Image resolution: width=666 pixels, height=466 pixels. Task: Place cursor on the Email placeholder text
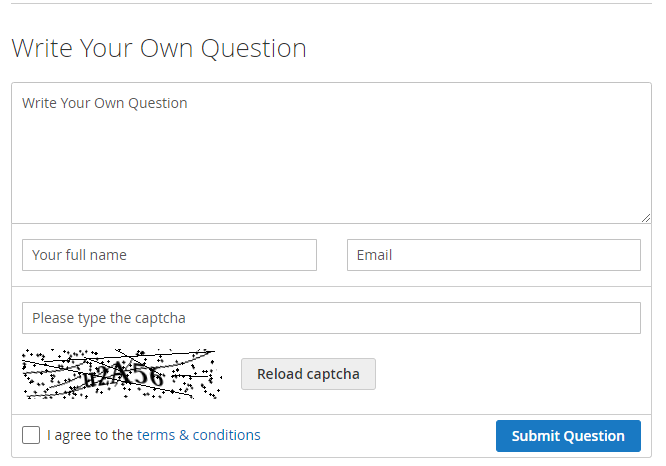(374, 255)
